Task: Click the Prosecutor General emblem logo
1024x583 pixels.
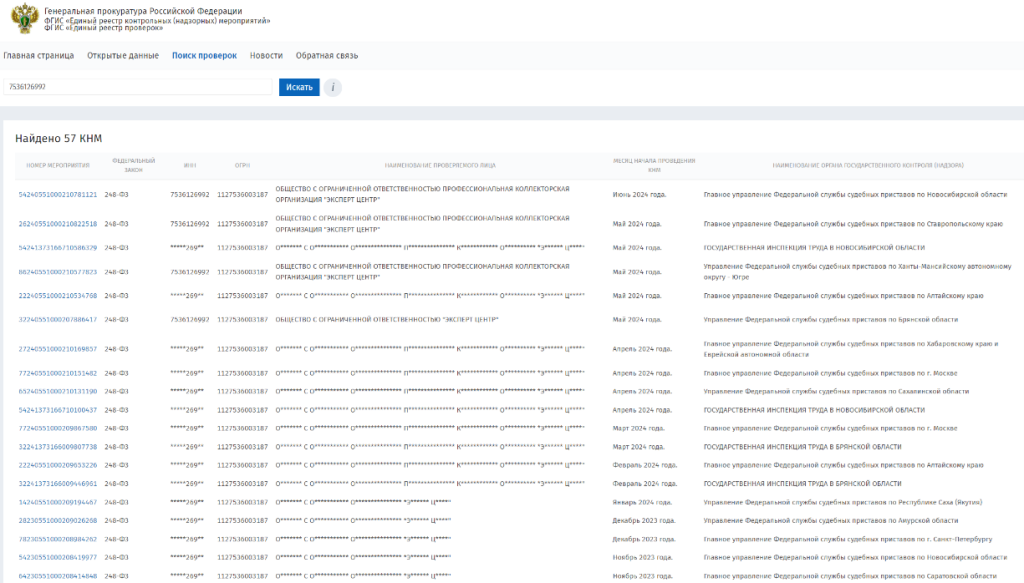Action: 22,19
